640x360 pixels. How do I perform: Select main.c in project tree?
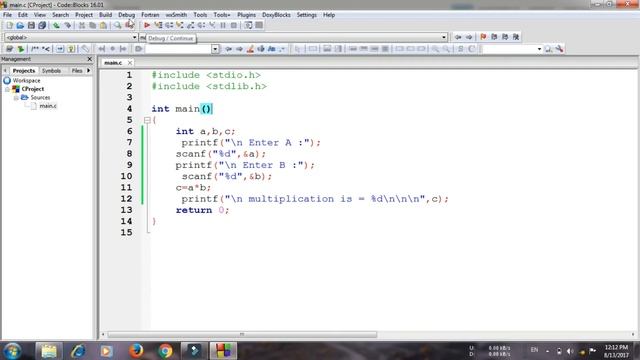coord(48,106)
